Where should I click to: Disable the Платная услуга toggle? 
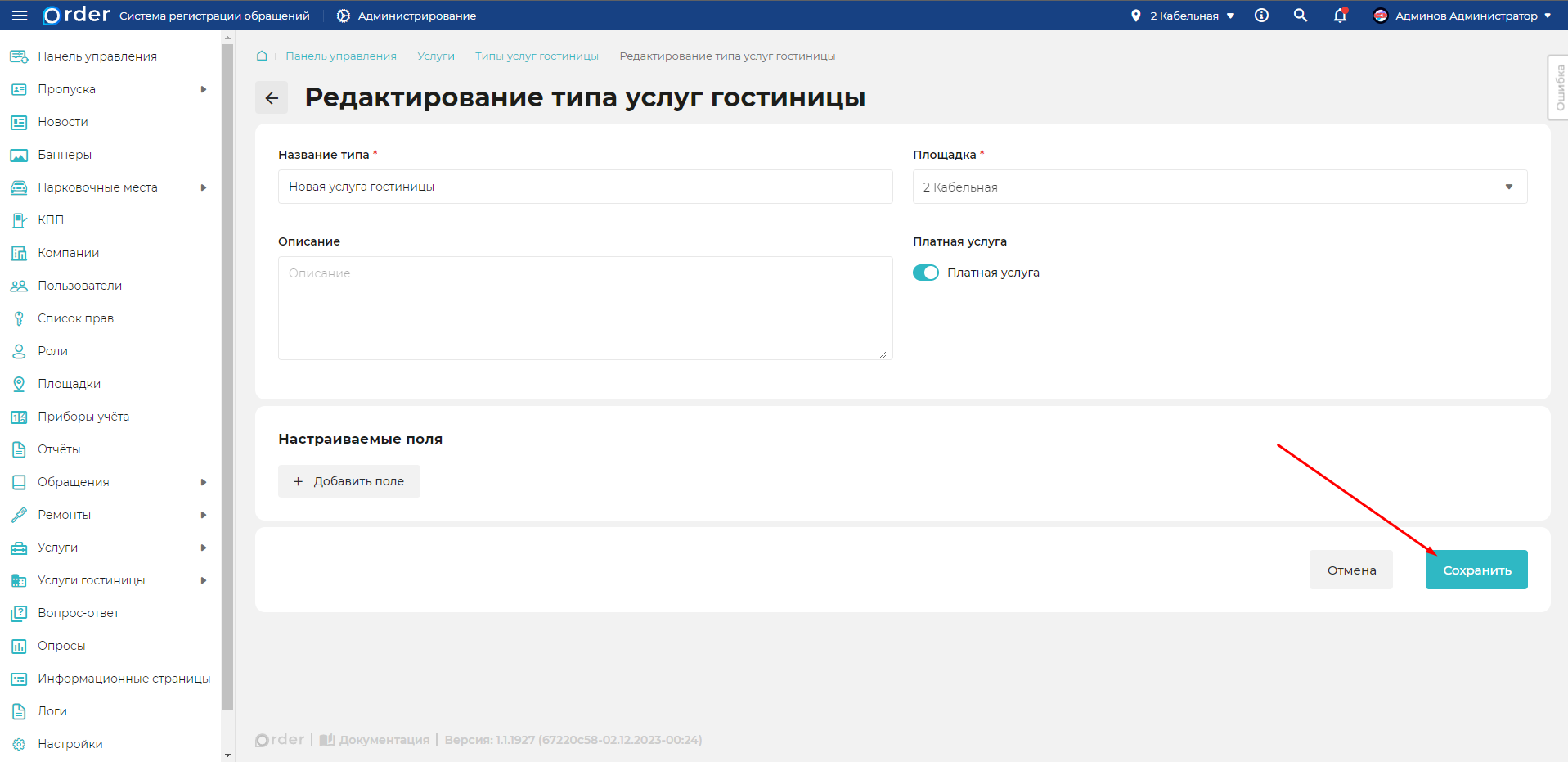coord(925,272)
